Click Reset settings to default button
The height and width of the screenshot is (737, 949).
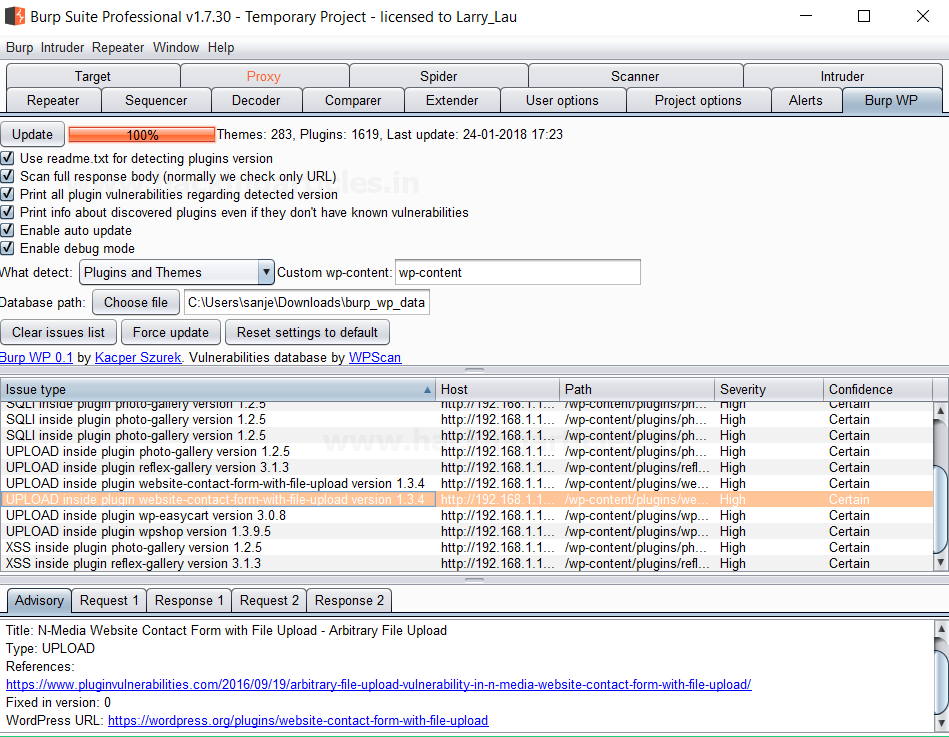307,332
